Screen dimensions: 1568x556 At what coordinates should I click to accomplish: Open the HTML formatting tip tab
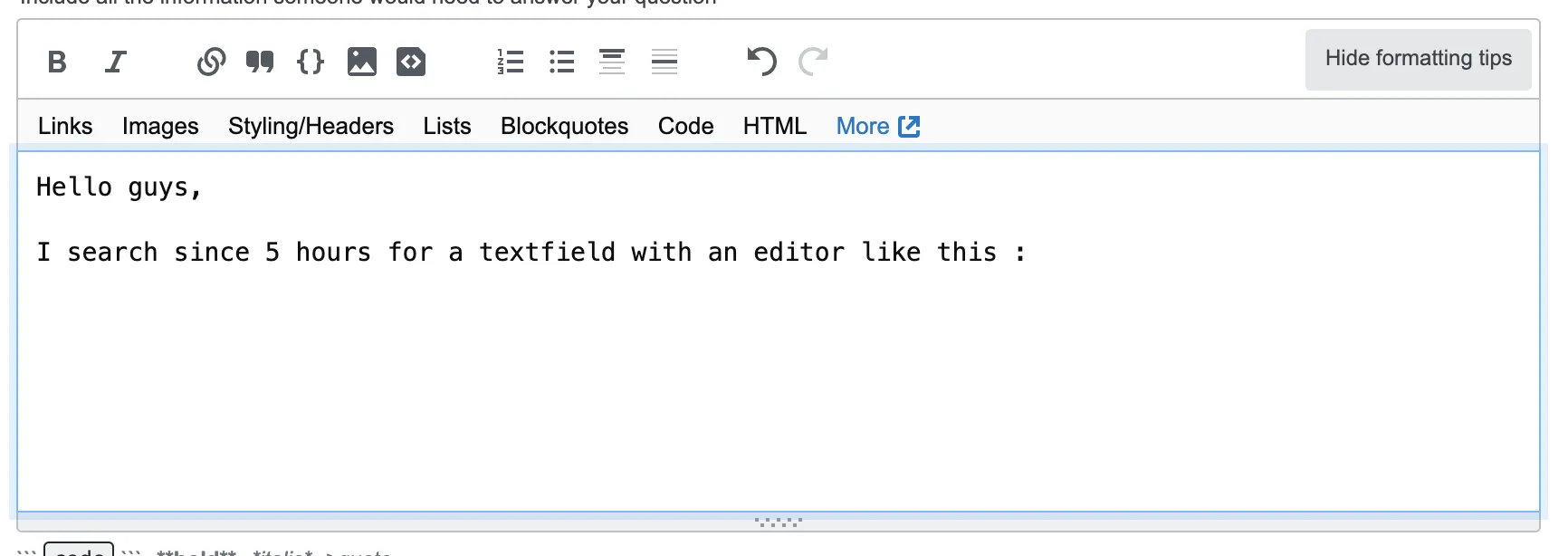[775, 126]
